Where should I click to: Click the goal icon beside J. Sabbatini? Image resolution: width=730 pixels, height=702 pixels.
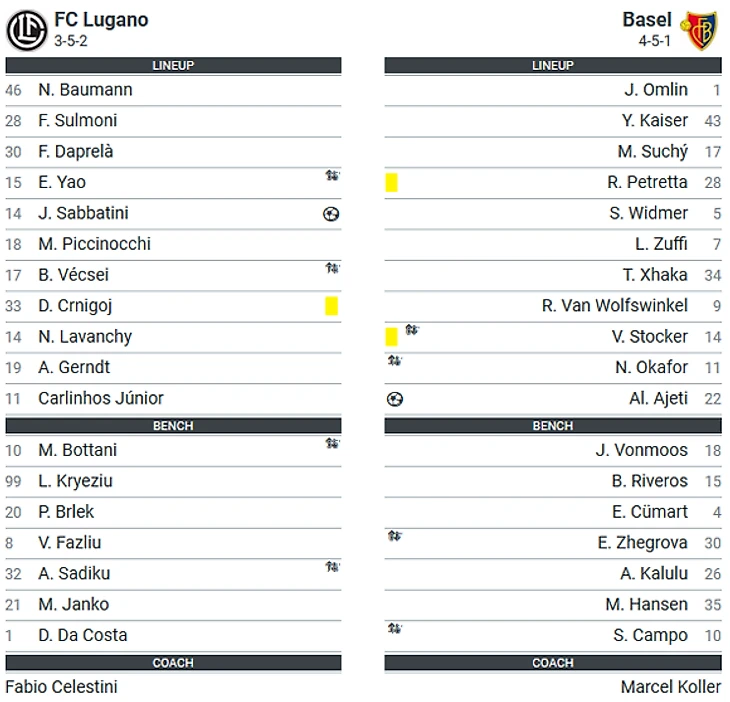tap(331, 213)
